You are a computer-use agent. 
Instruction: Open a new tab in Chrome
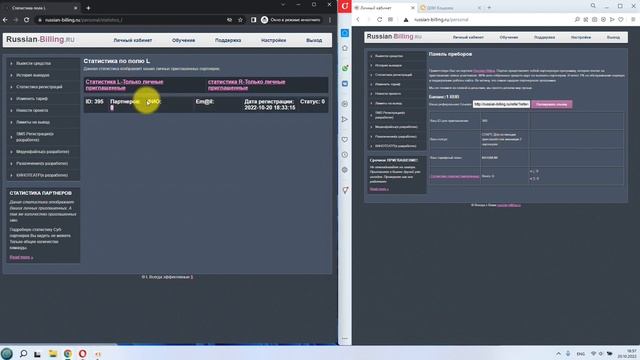[x=88, y=8]
